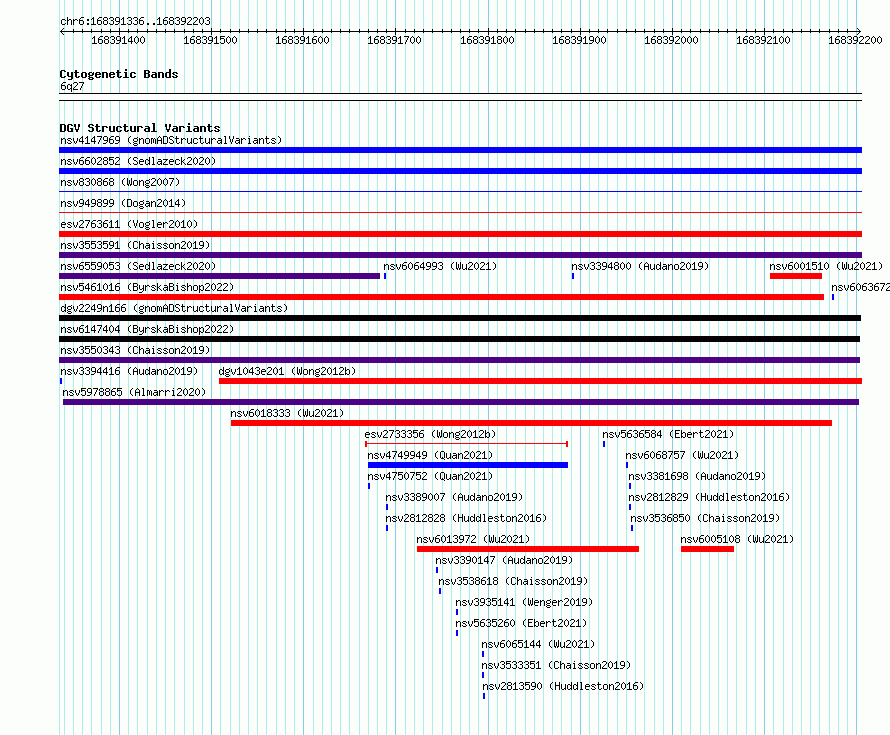Viewport: 890px width, 735px height.
Task: Open the nsv830868 (Wong2007) variant
Action: [120, 182]
